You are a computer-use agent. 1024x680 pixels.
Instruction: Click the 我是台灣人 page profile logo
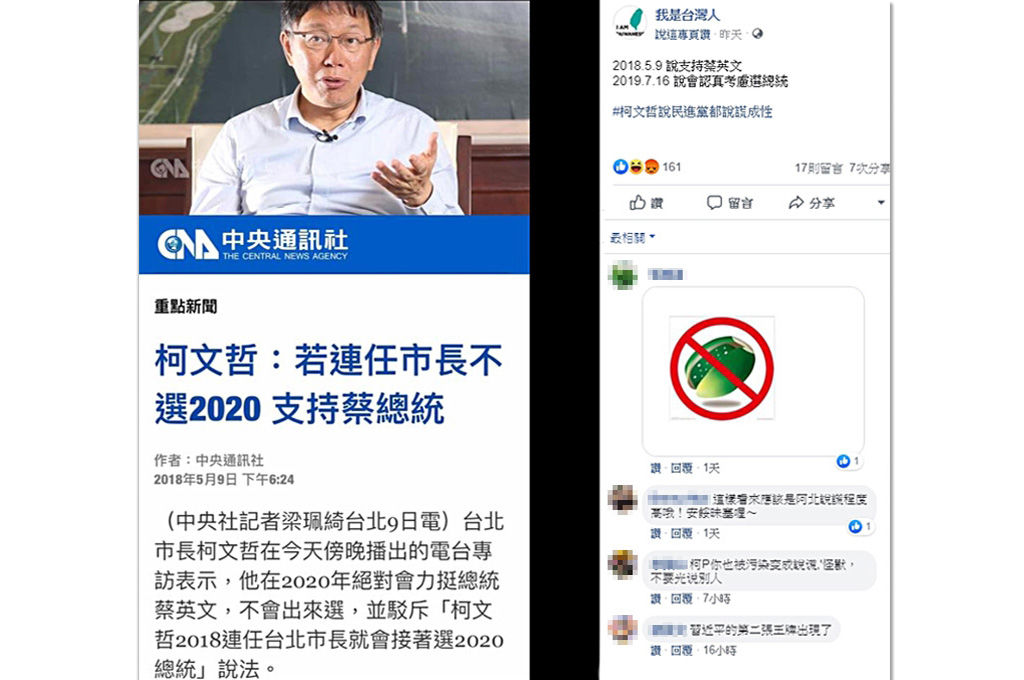click(x=630, y=23)
